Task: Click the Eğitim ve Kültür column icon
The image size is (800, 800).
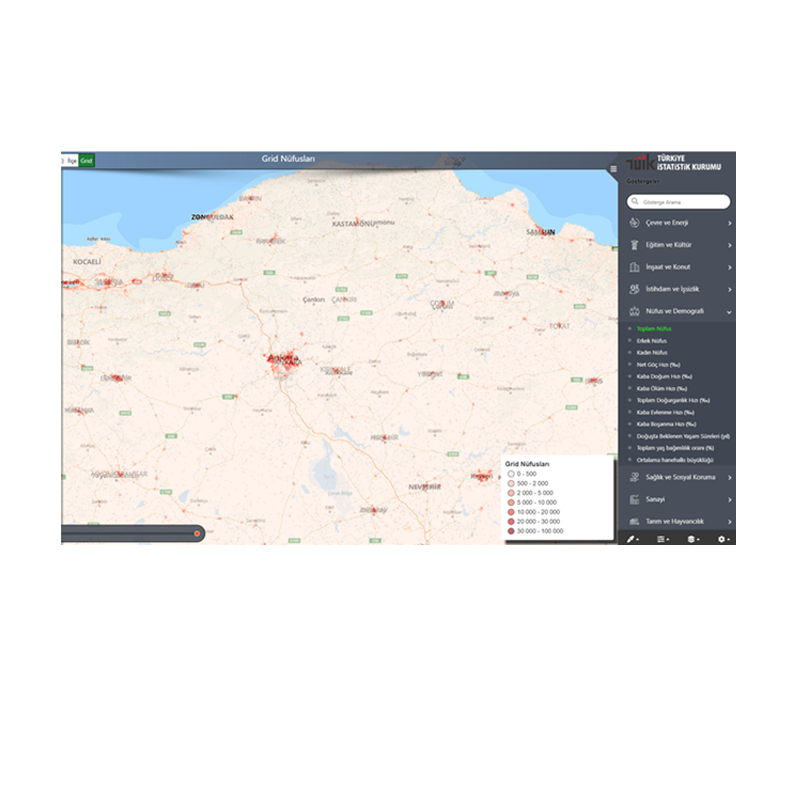Action: coord(635,245)
